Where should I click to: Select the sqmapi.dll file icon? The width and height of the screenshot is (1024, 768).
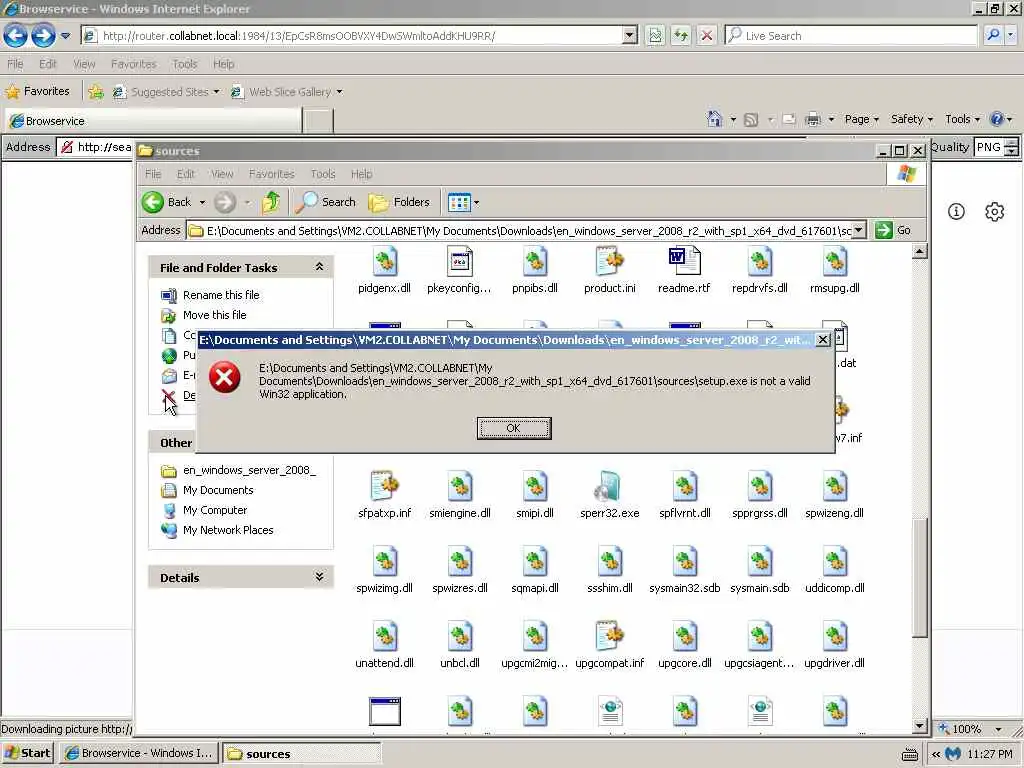point(534,561)
